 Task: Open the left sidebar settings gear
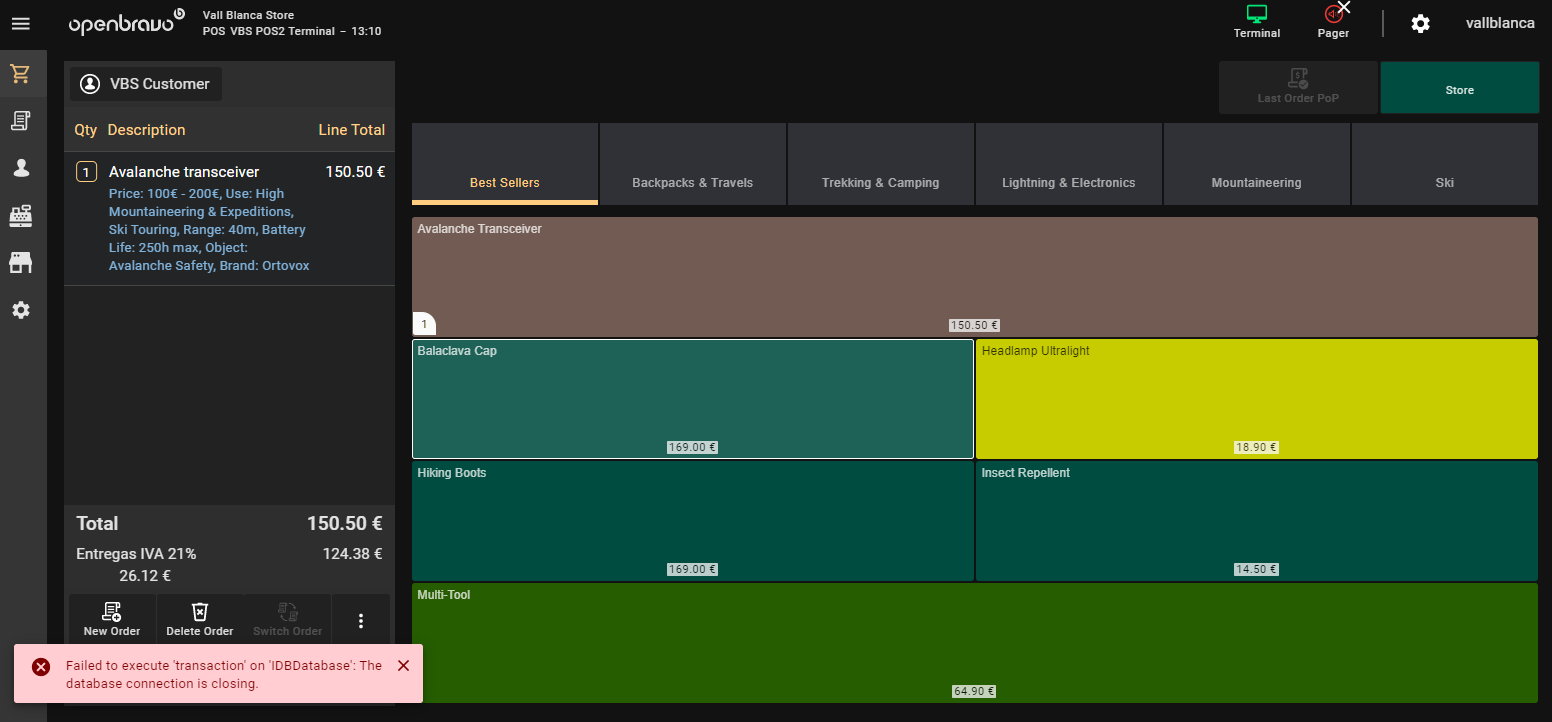pos(20,310)
